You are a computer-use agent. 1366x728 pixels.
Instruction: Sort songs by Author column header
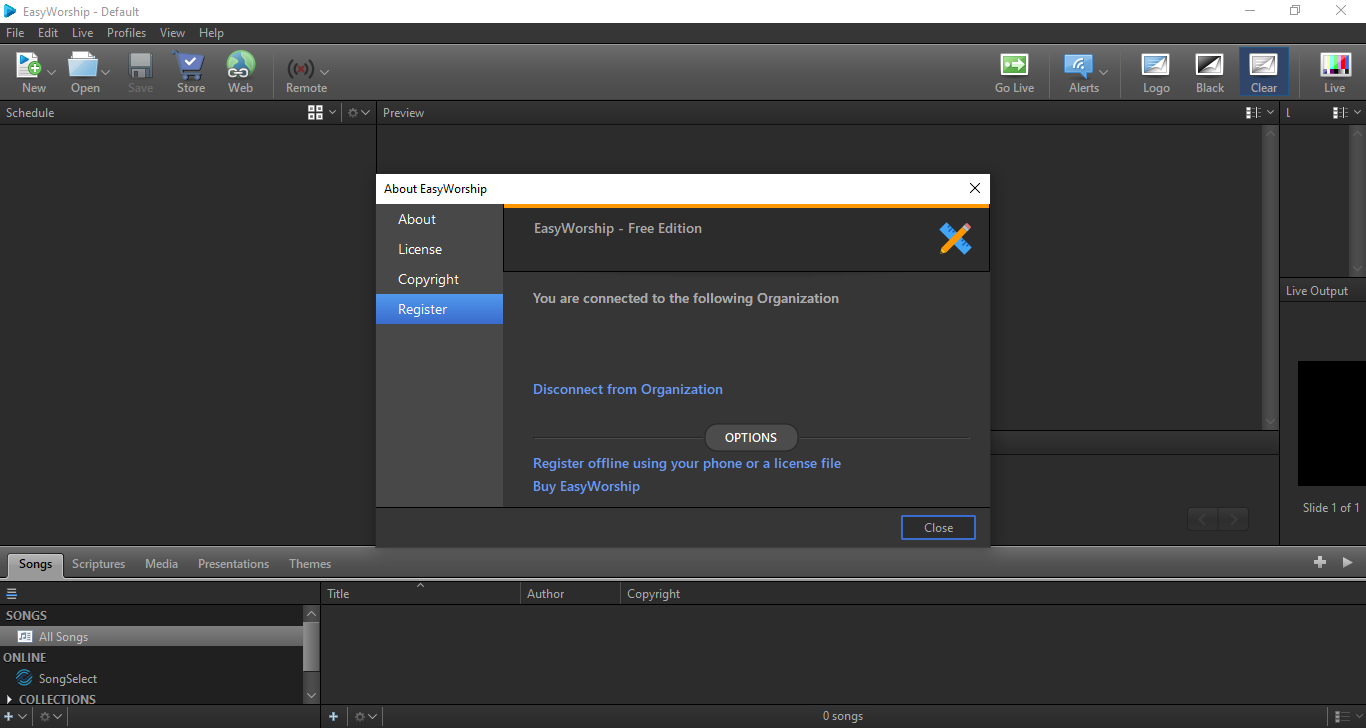point(570,593)
